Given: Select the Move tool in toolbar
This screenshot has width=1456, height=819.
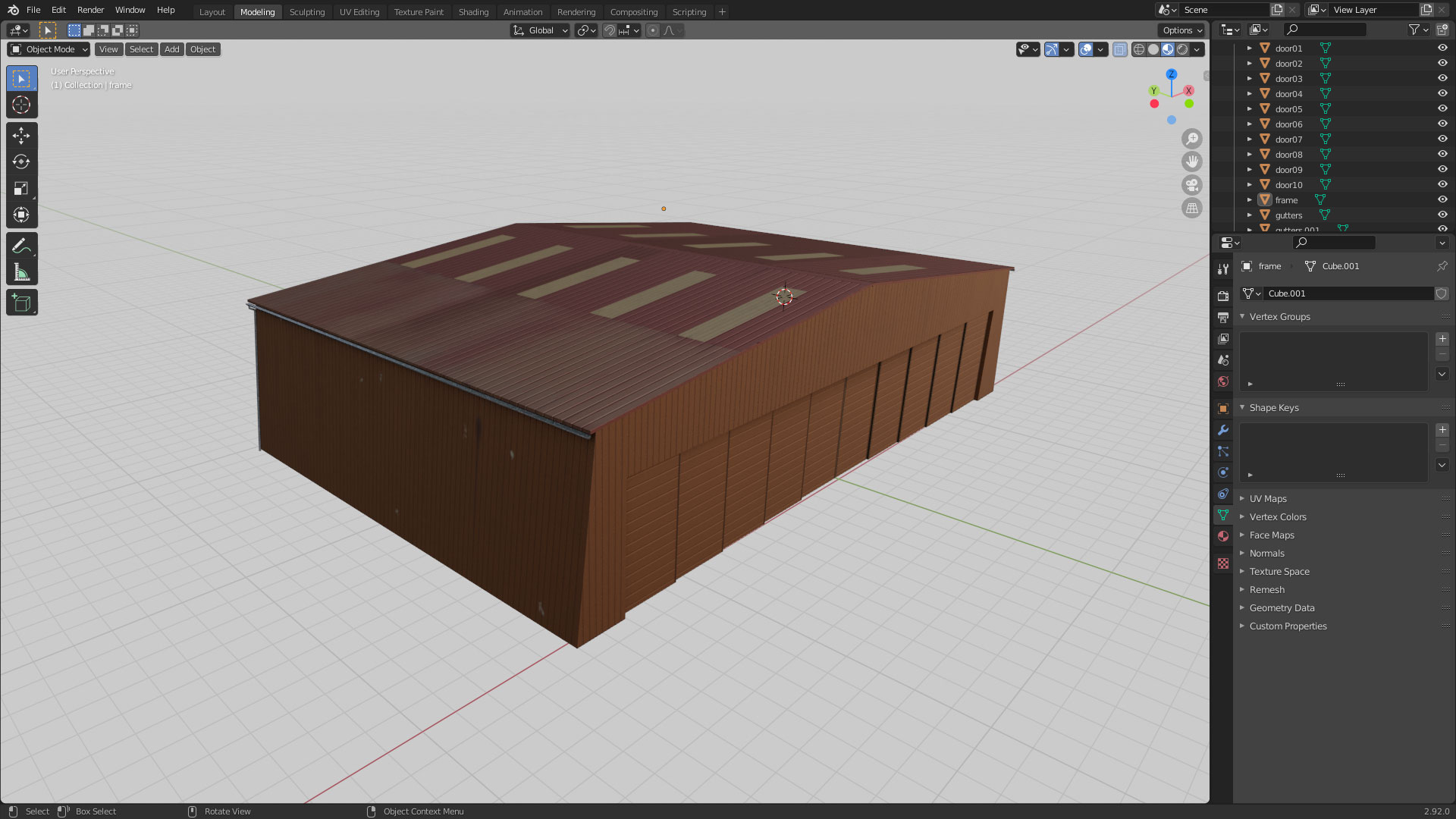Looking at the screenshot, I should coord(21,135).
